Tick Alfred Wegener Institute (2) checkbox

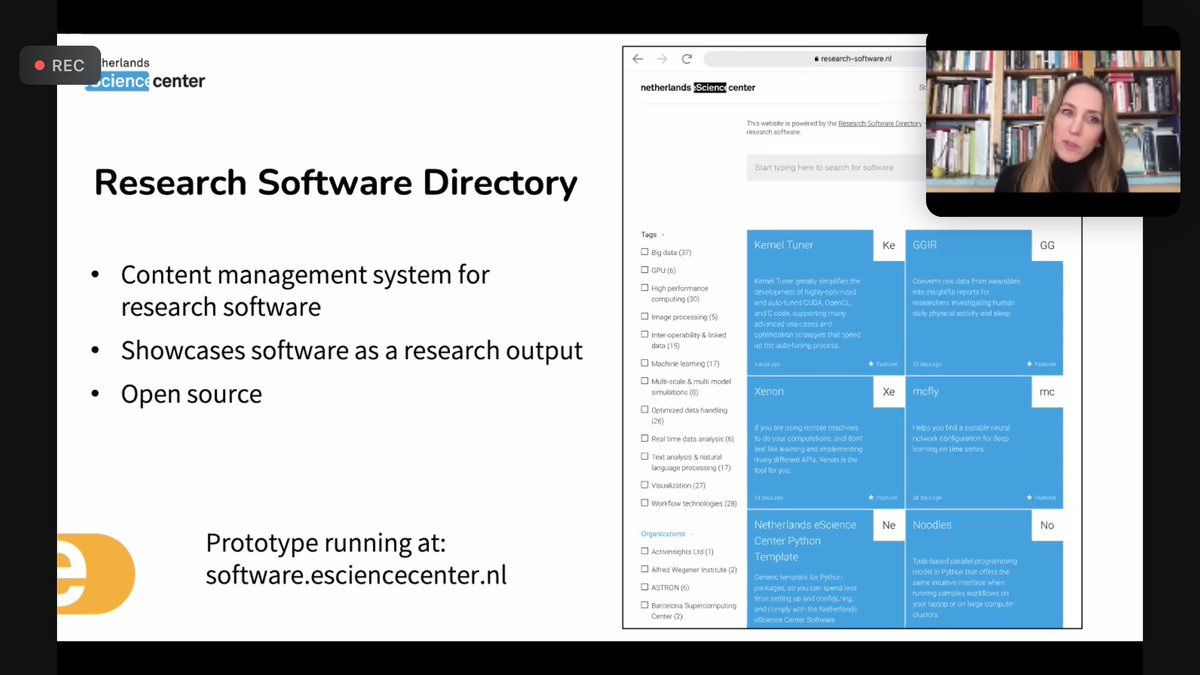[x=644, y=569]
